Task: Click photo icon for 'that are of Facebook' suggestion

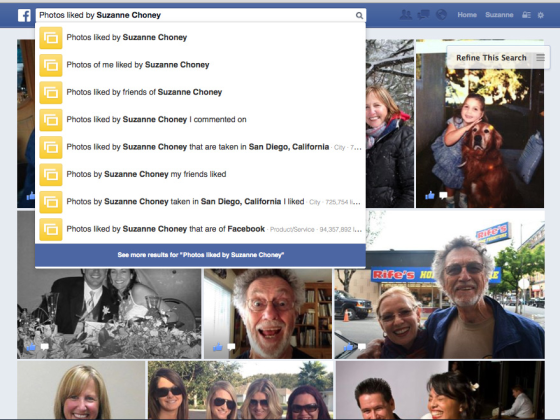Action: pos(51,229)
